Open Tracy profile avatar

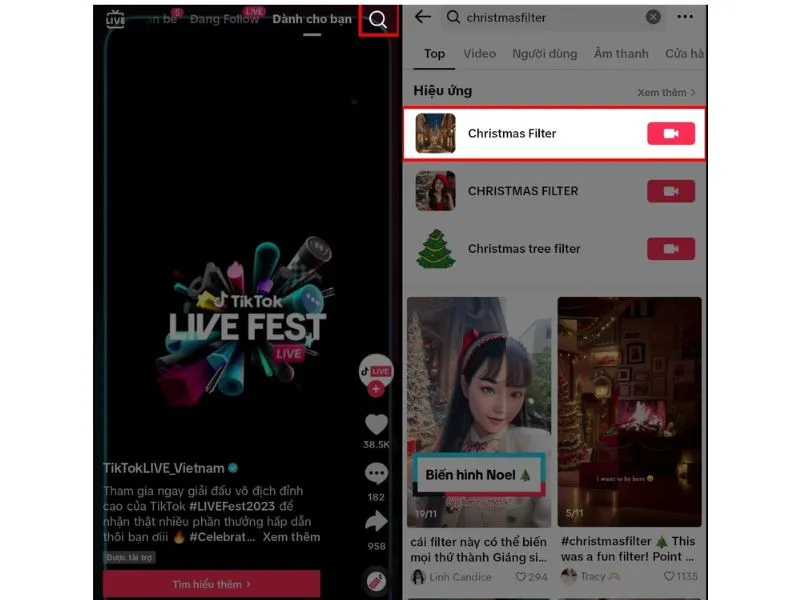[569, 576]
